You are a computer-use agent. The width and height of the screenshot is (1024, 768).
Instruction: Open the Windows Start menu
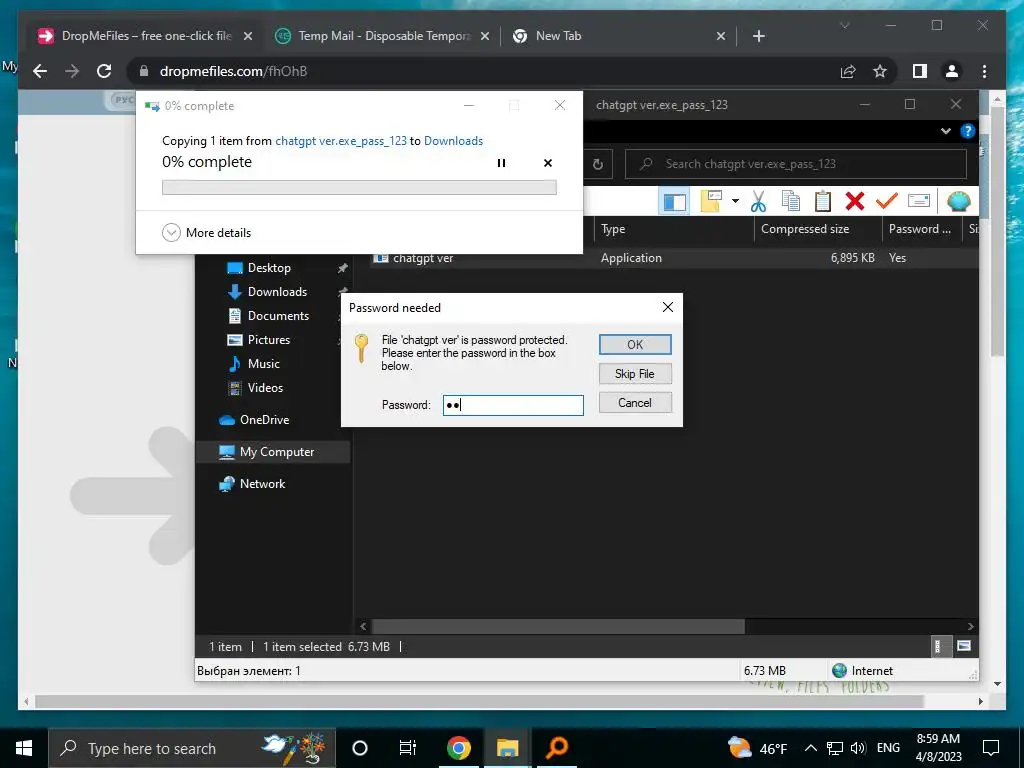coord(24,748)
